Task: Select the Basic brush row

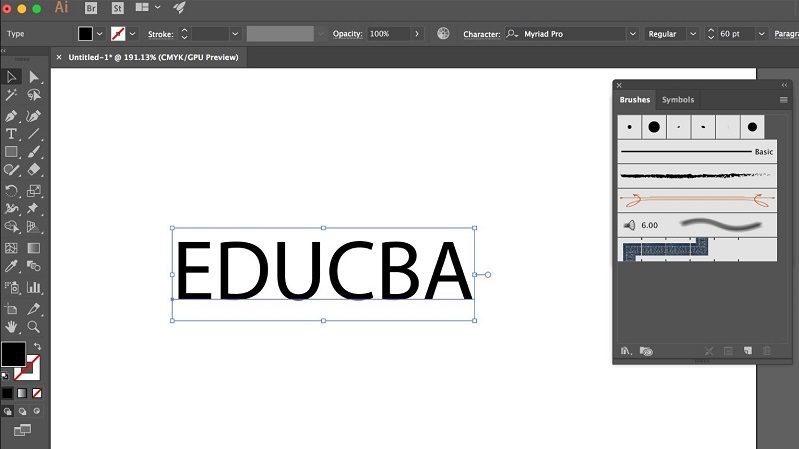Action: pos(697,152)
